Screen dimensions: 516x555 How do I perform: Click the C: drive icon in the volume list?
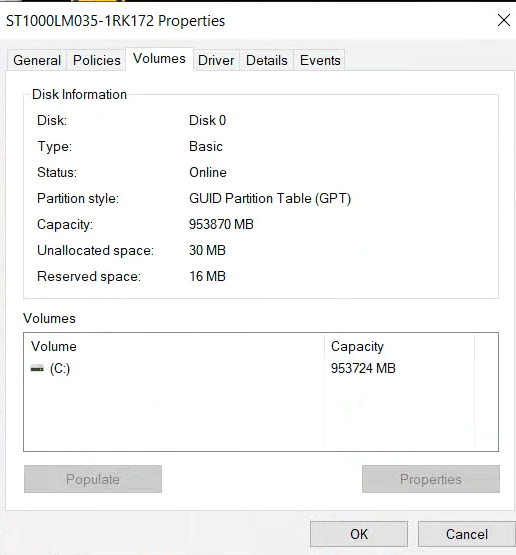click(x=37, y=369)
